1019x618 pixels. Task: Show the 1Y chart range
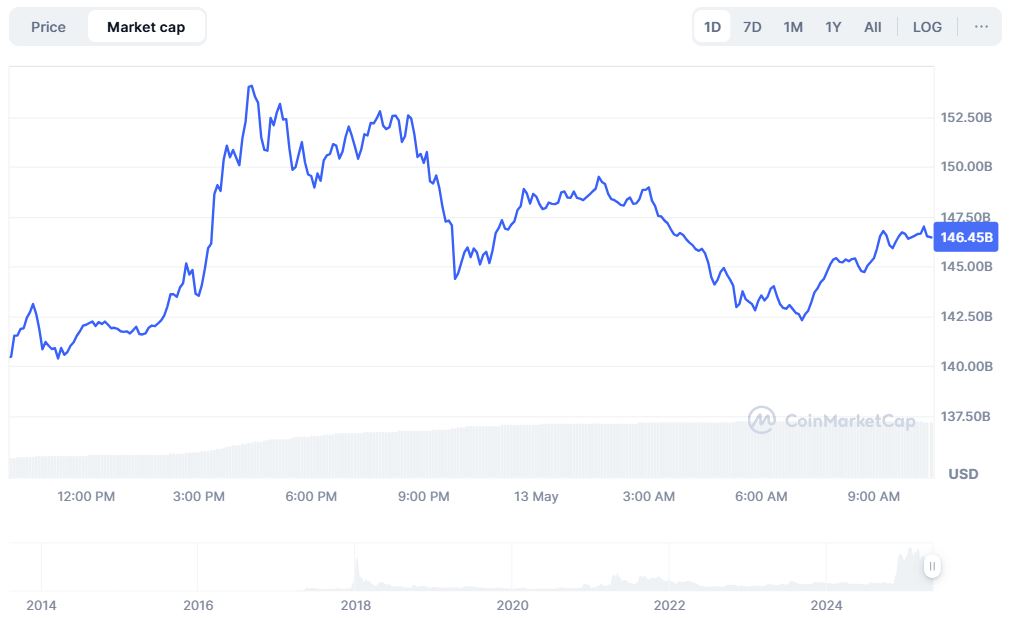coord(833,27)
